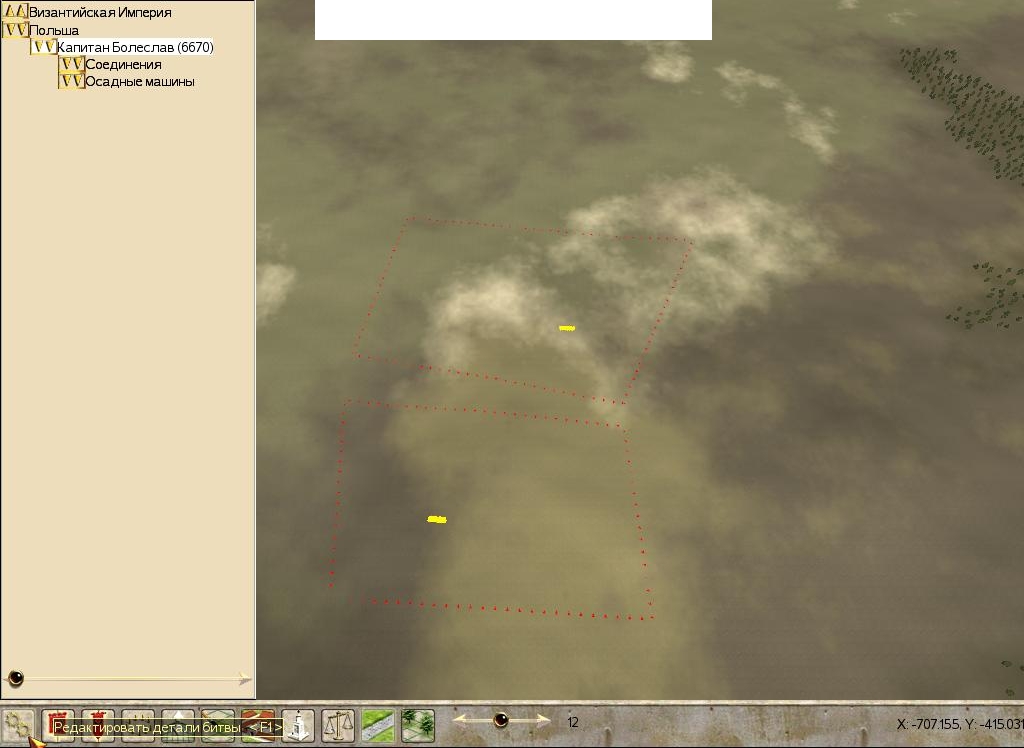The width and height of the screenshot is (1024, 748).
Task: Select the green road terrain tile icon
Action: [378, 724]
